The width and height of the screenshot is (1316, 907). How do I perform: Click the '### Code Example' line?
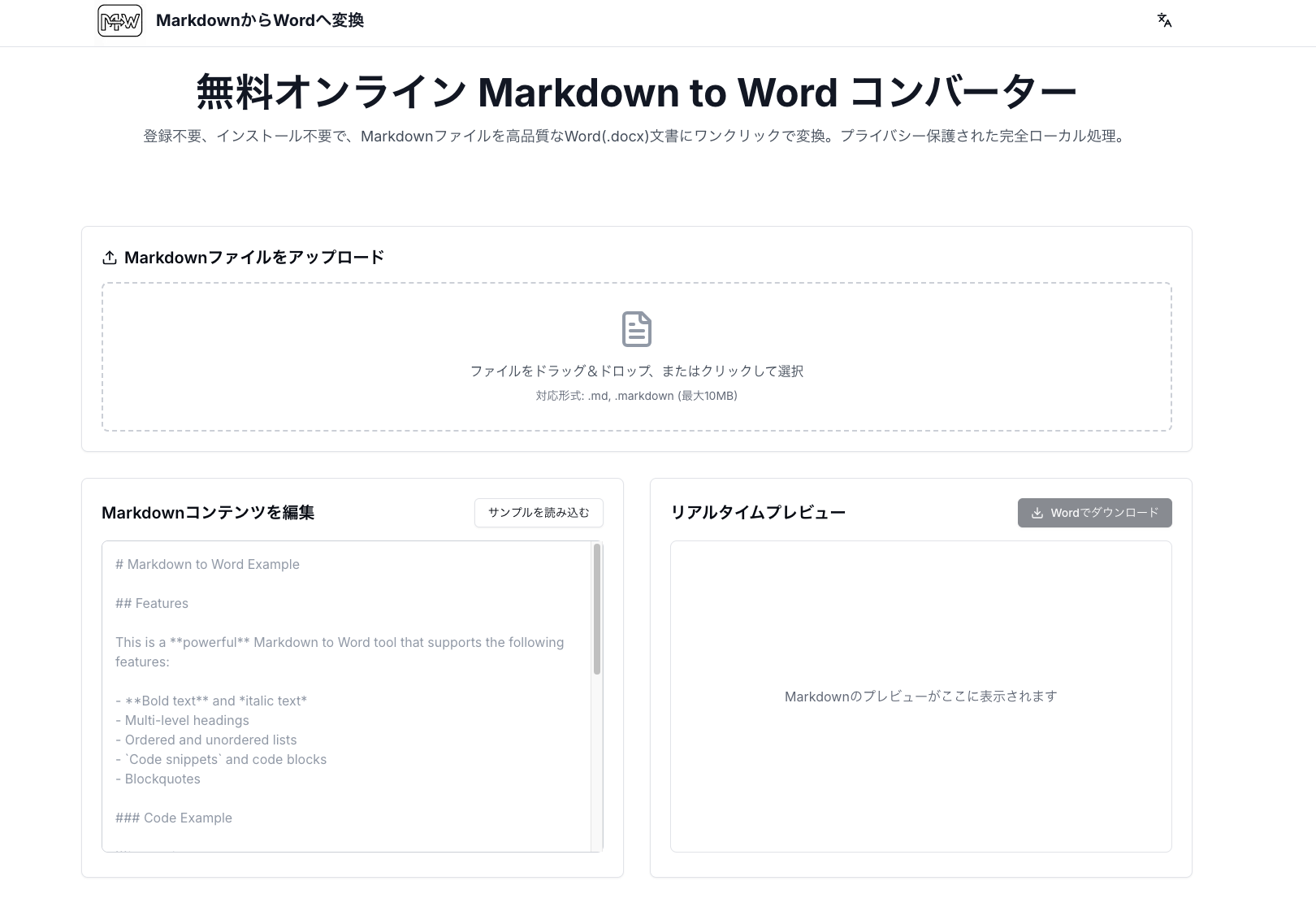click(174, 818)
